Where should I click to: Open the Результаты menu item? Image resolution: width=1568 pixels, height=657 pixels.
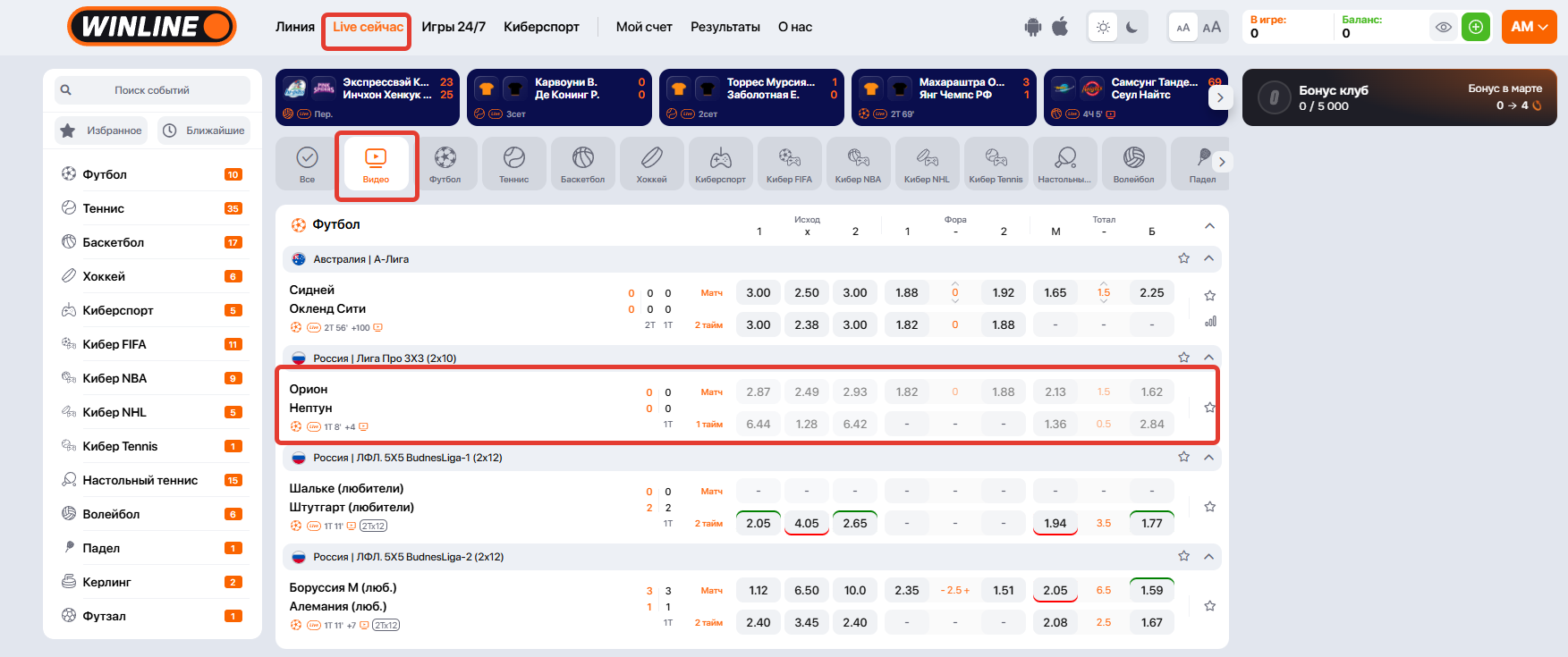point(725,27)
